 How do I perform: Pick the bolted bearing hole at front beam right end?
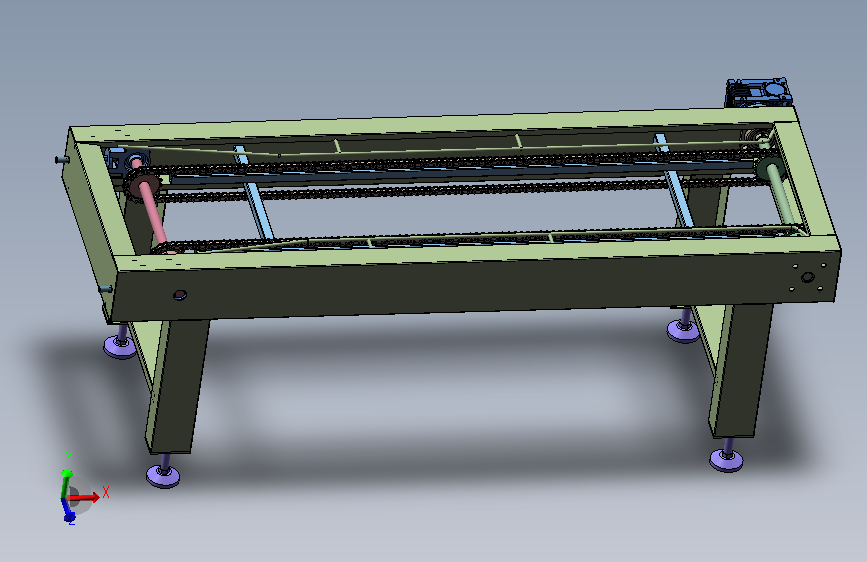807,277
